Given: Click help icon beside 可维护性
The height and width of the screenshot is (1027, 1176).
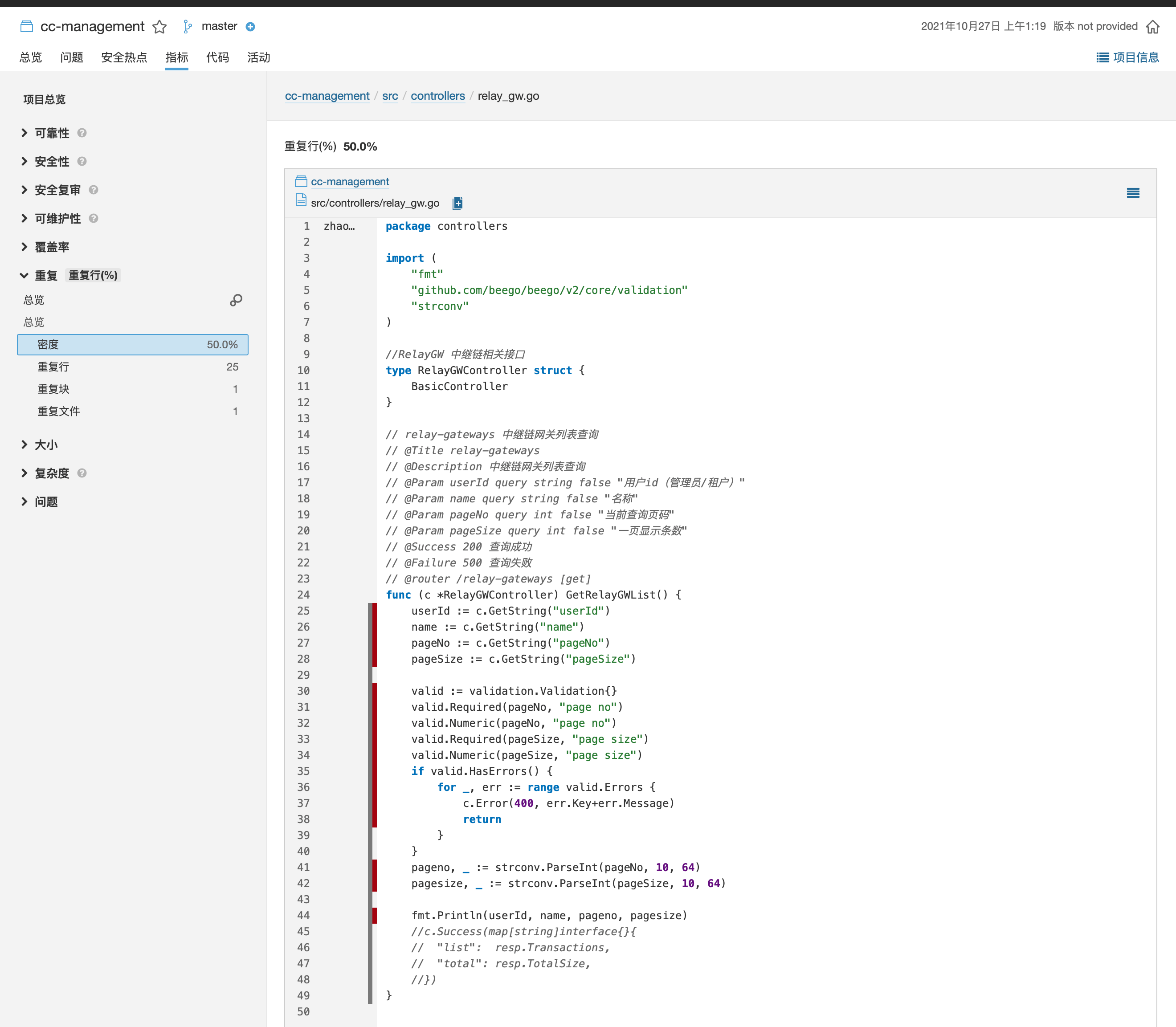Looking at the screenshot, I should 94,218.
